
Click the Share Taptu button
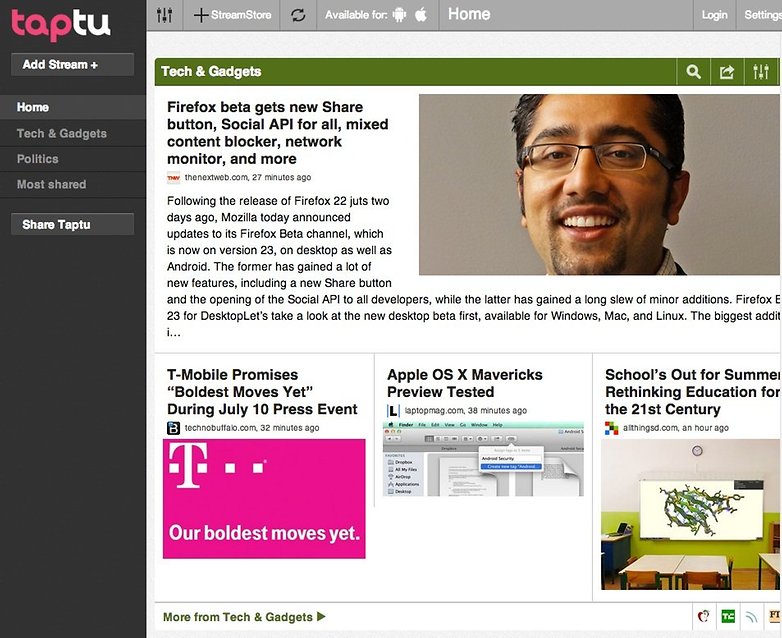click(x=72, y=224)
